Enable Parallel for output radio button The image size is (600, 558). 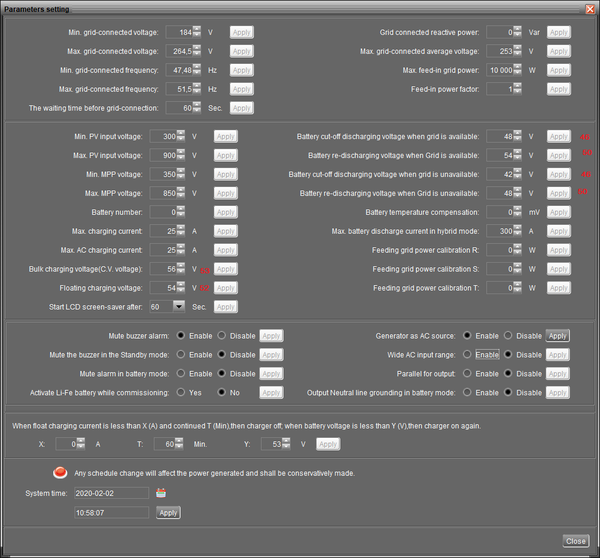click(467, 373)
